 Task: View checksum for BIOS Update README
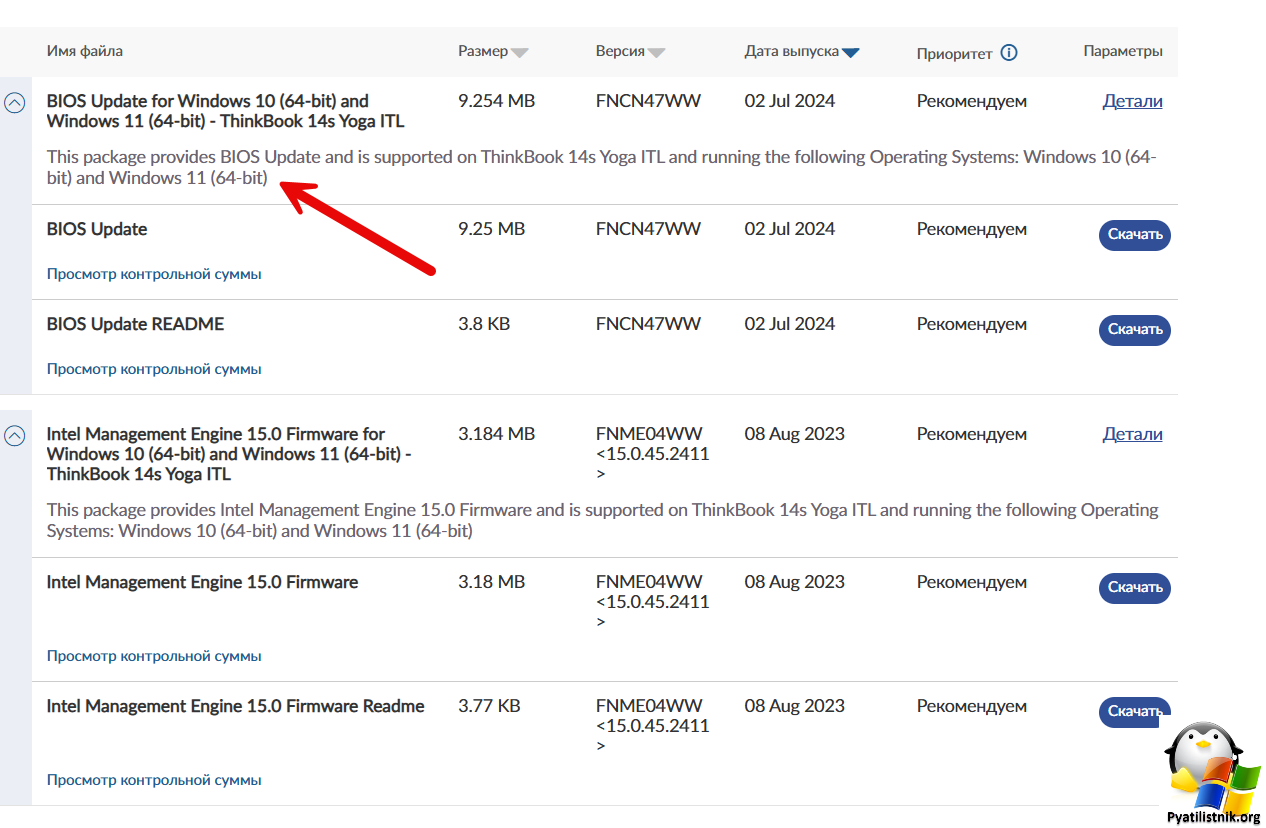(x=154, y=369)
